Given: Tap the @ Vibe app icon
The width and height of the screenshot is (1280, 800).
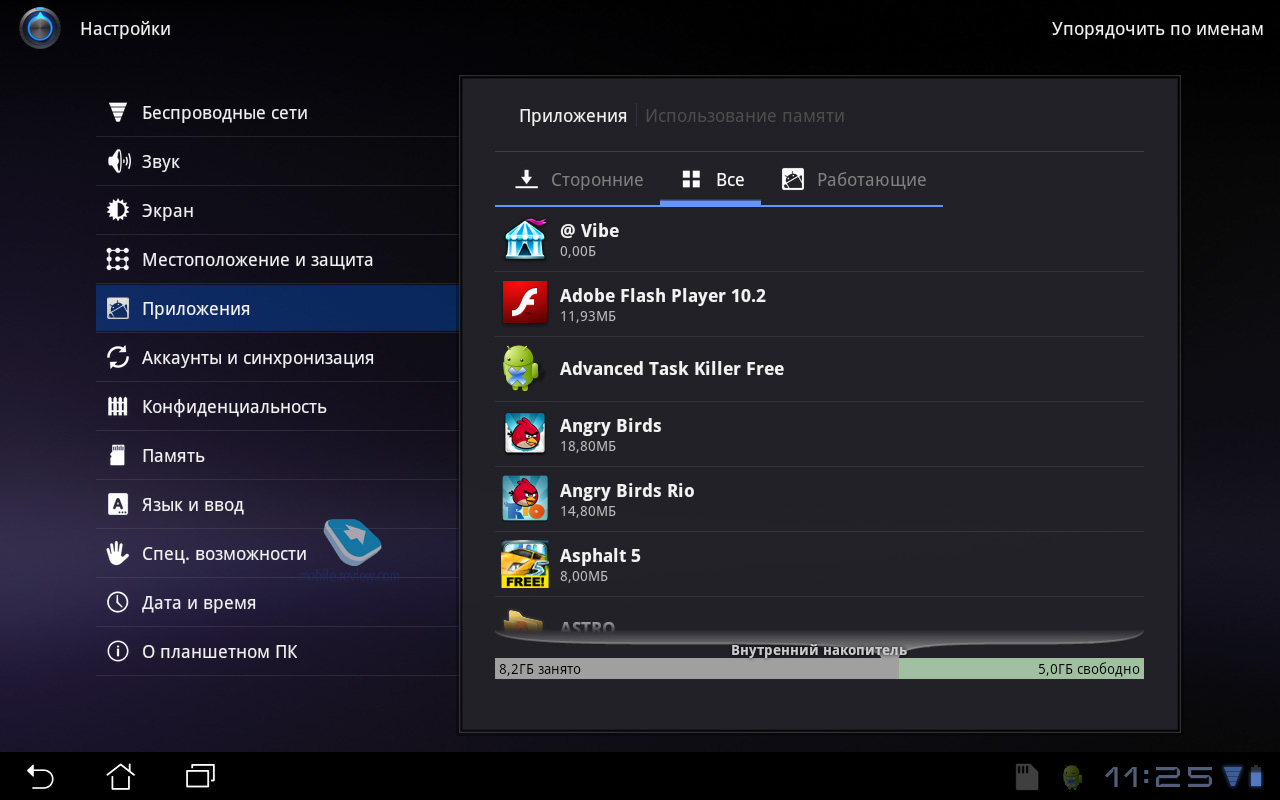Looking at the screenshot, I should click(x=525, y=238).
